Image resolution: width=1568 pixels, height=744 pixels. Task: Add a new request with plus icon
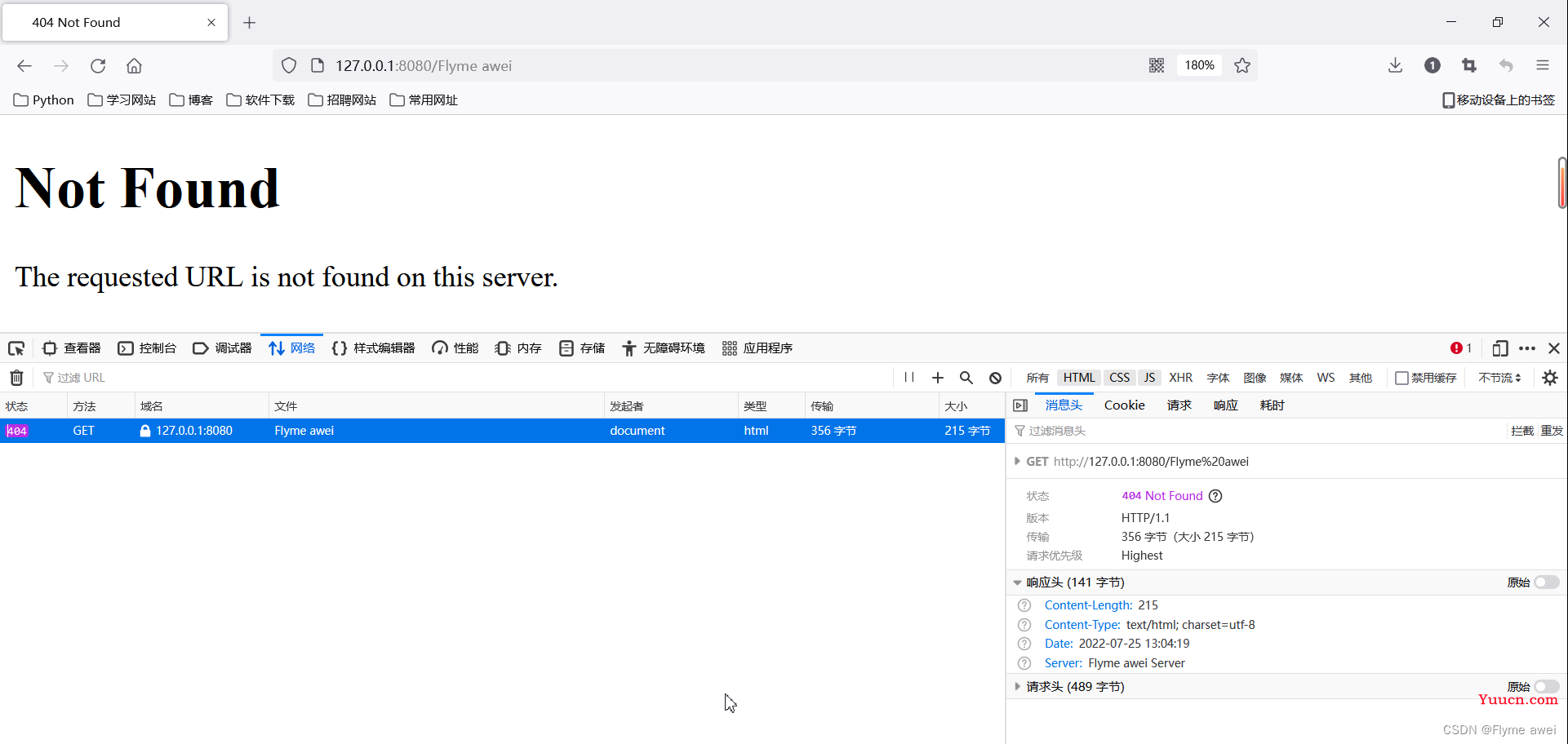pos(938,378)
